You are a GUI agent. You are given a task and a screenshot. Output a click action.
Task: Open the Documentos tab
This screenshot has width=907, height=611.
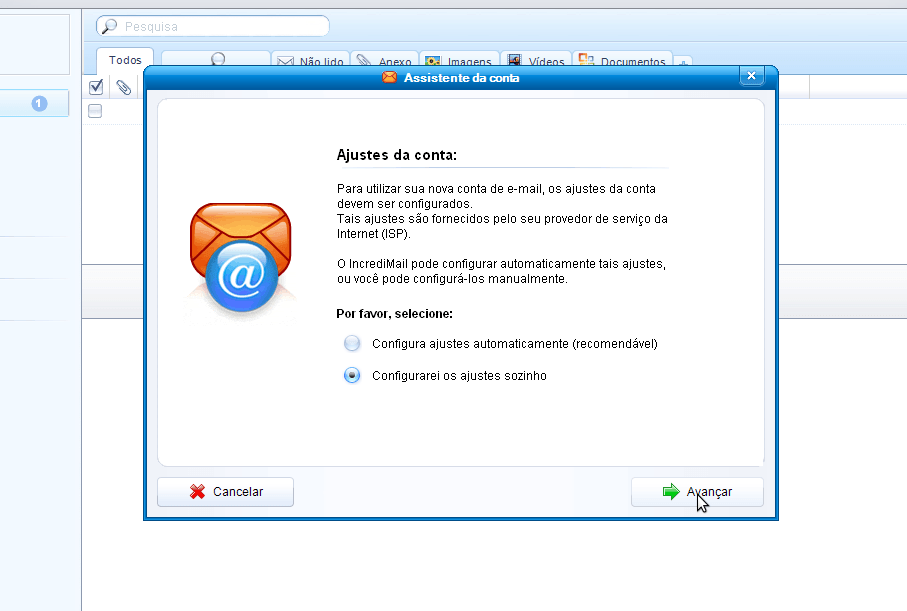pyautogui.click(x=622, y=61)
